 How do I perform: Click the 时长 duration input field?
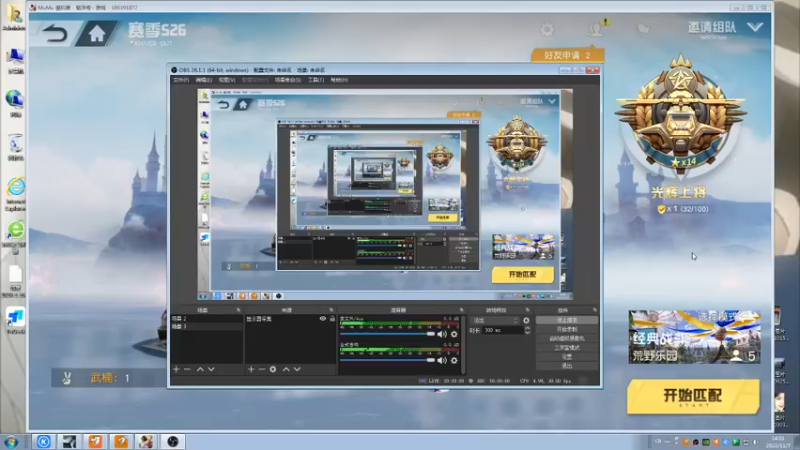[x=503, y=331]
